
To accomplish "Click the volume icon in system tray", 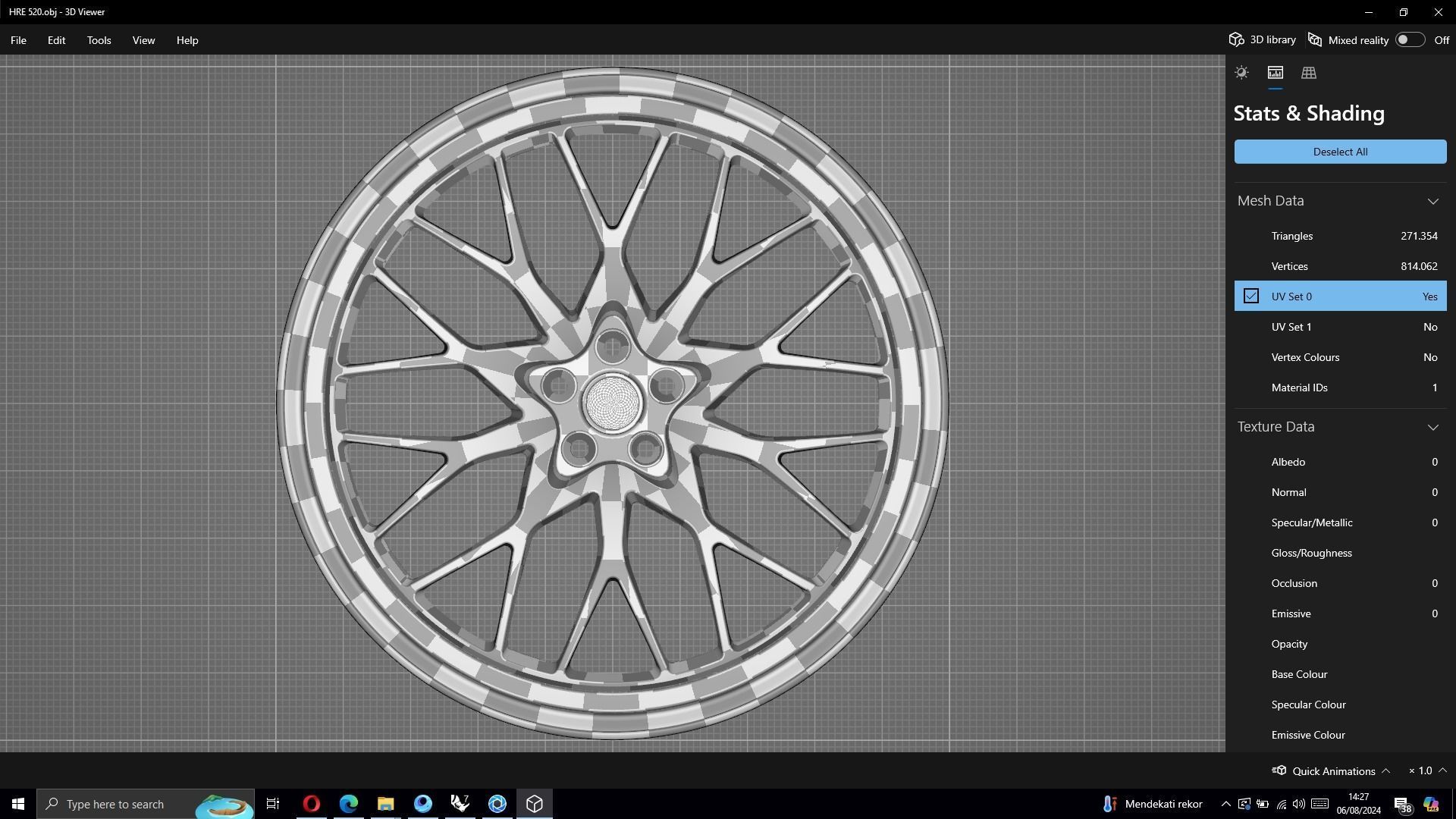I will tap(1299, 804).
